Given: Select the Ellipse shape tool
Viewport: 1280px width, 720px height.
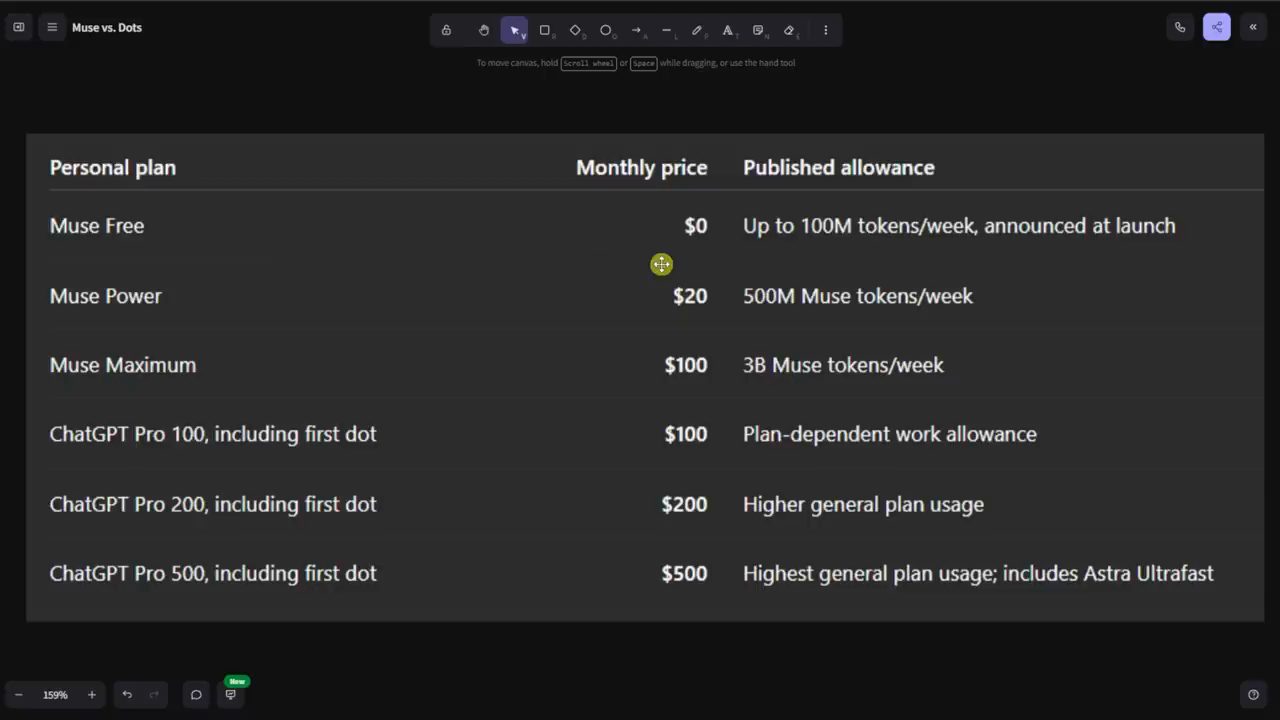Looking at the screenshot, I should pyautogui.click(x=606, y=30).
